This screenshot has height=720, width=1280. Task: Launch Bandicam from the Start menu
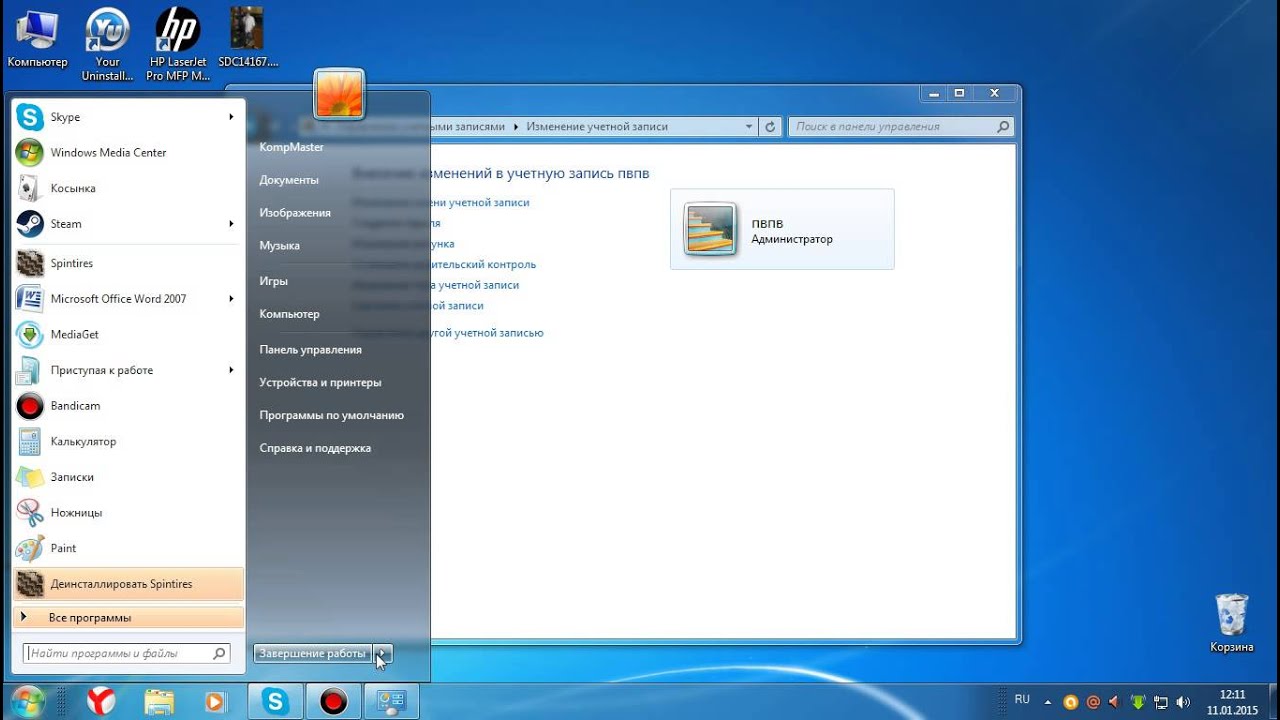click(128, 406)
